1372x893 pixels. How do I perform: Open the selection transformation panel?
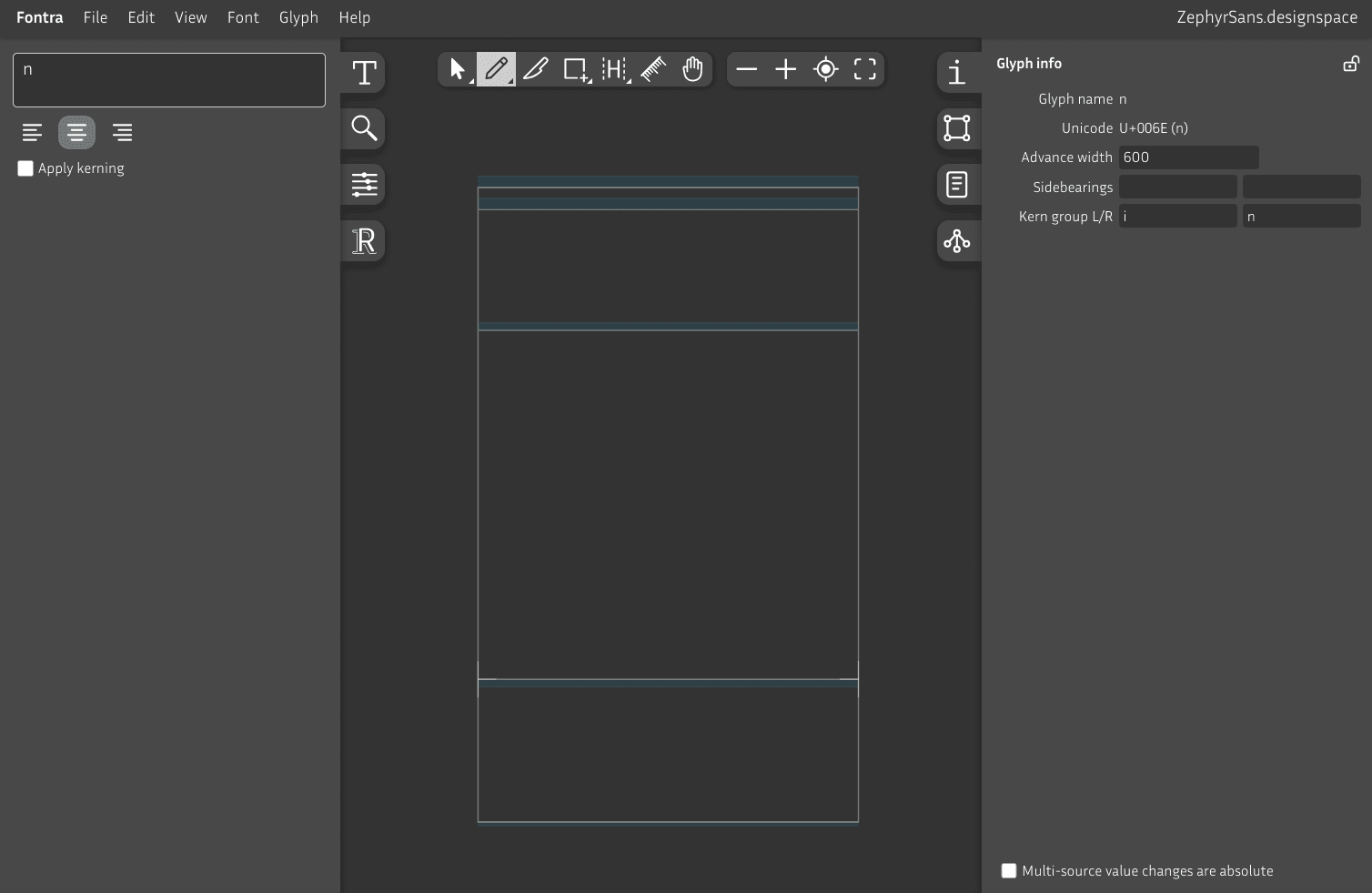pyautogui.click(x=956, y=128)
